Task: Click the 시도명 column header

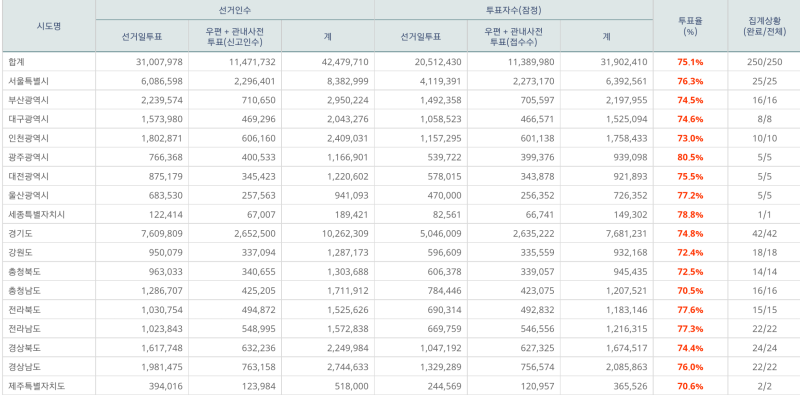Action: 49,27
